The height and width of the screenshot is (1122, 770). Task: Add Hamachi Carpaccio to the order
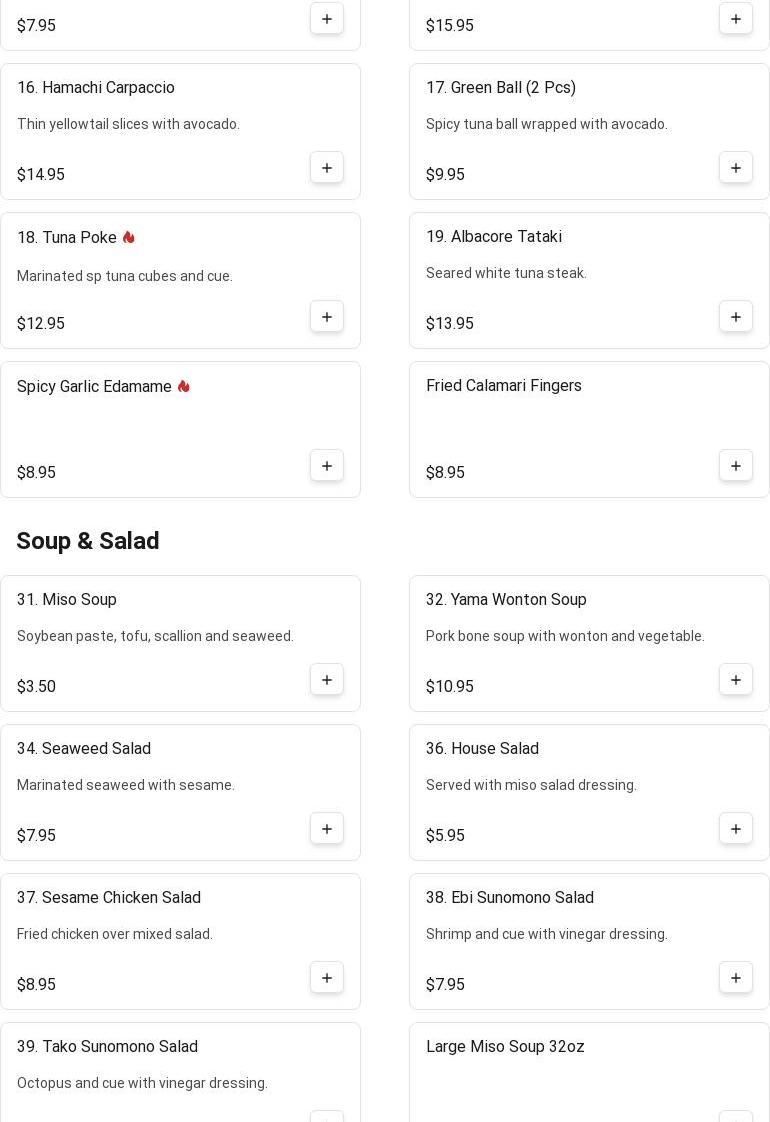327,168
